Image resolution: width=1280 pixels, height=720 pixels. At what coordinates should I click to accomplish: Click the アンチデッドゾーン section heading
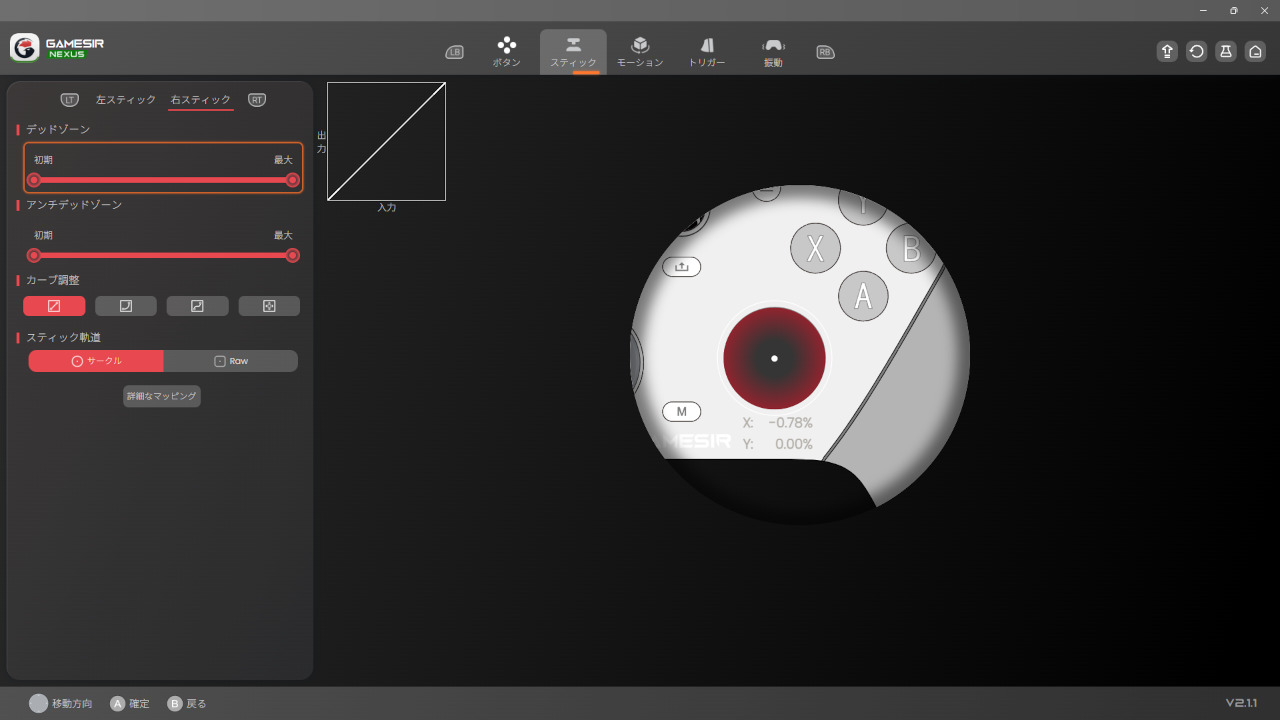pyautogui.click(x=74, y=205)
